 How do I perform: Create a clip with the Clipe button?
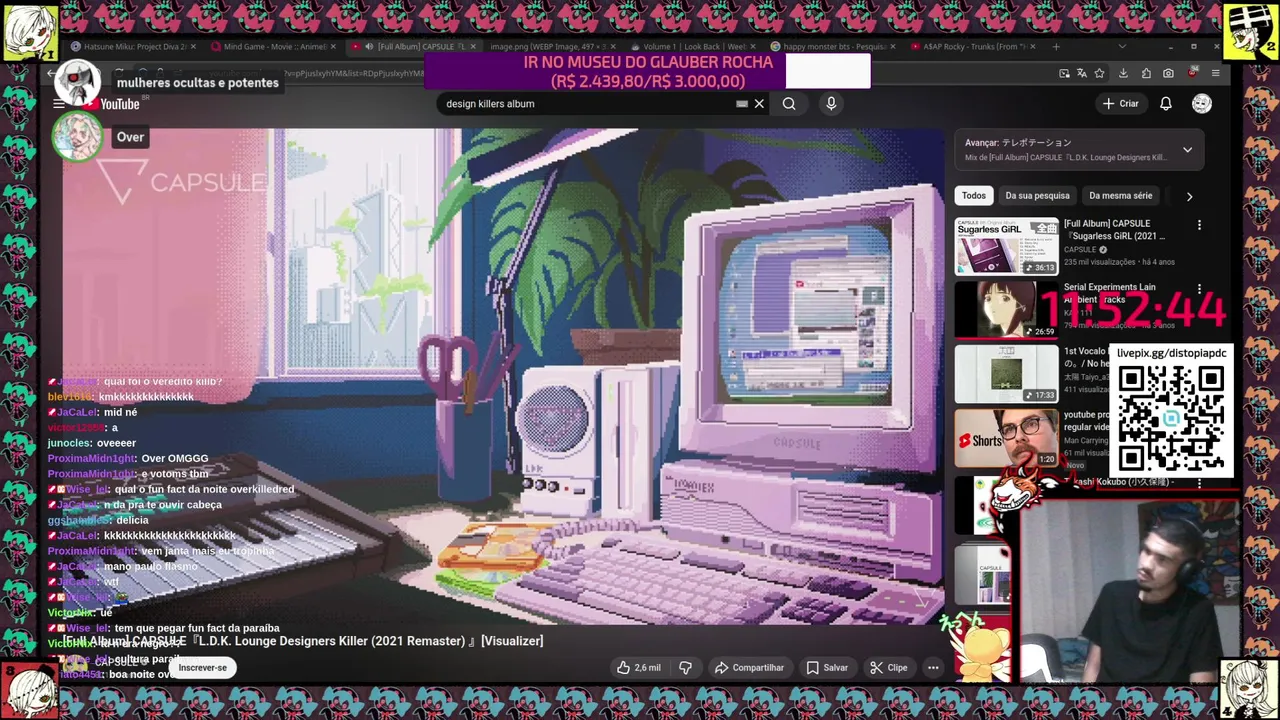click(888, 668)
